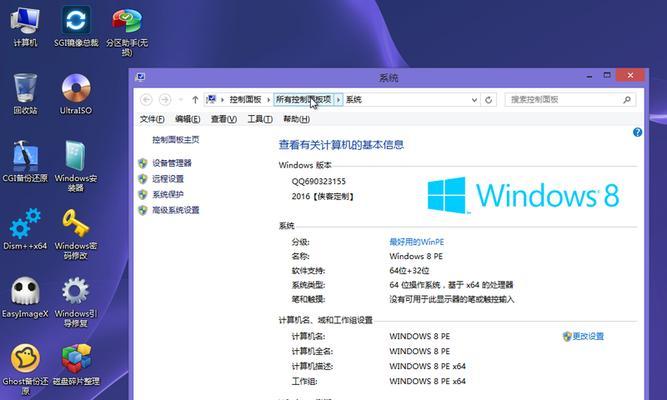Click the back navigation arrow
Viewport: 667px width, 400px height.
click(x=146, y=100)
